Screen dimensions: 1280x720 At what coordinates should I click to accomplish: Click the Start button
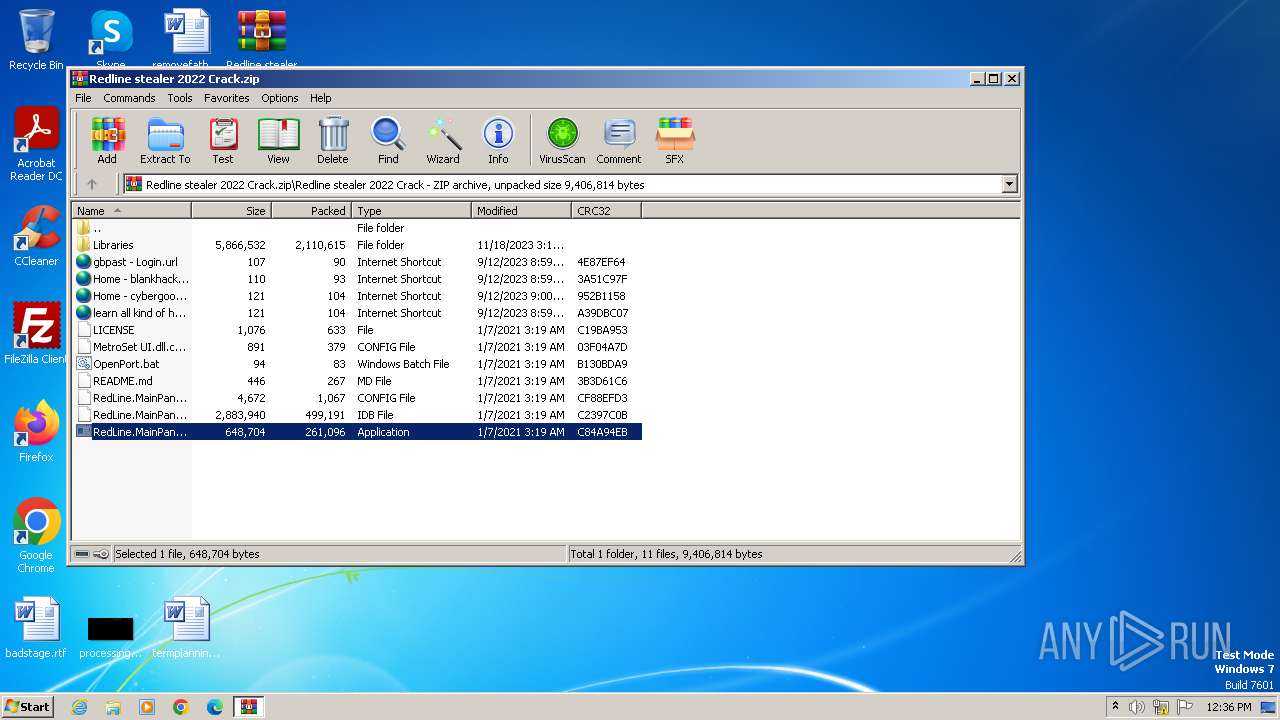pyautogui.click(x=27, y=706)
